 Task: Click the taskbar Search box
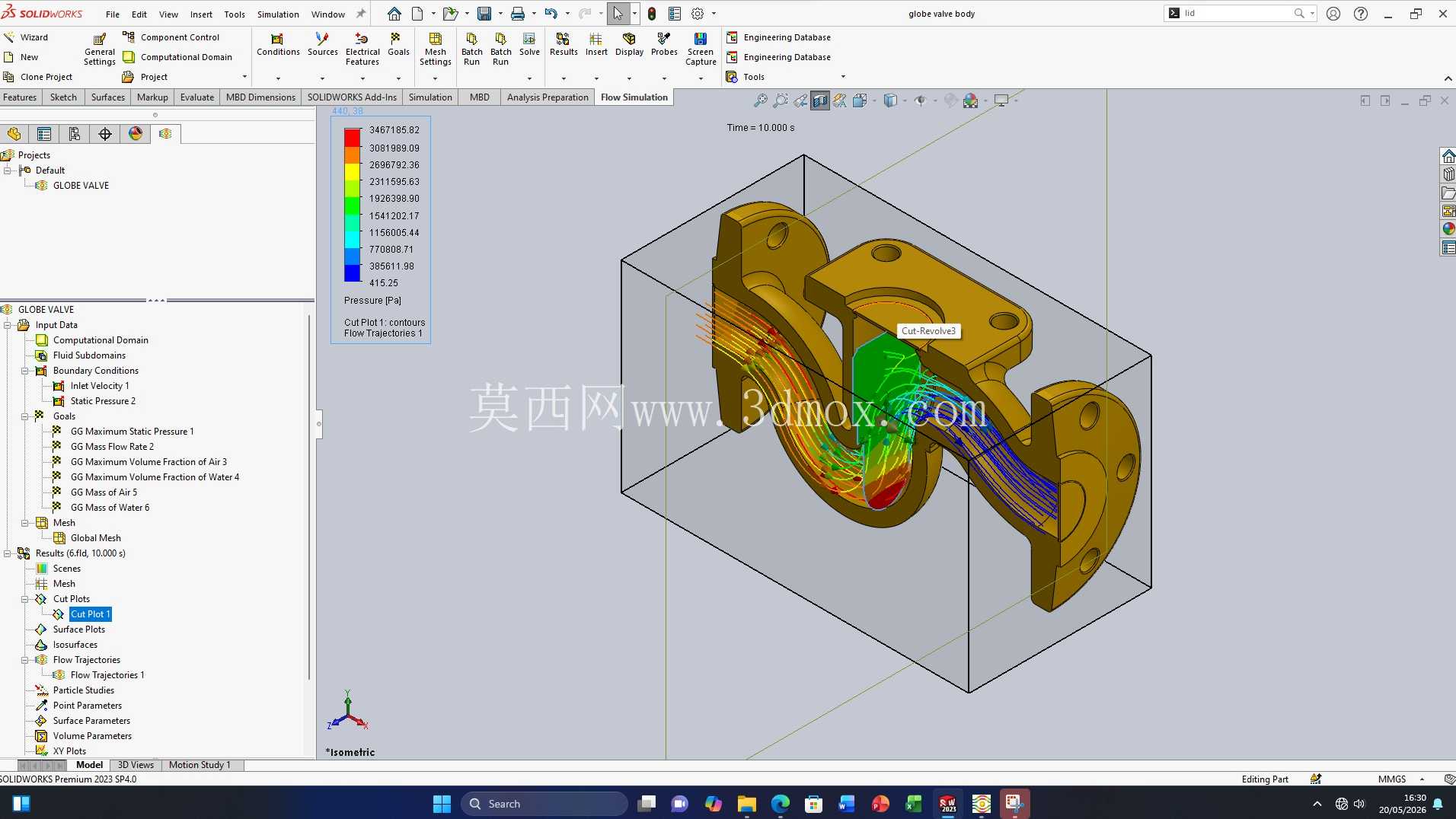[x=544, y=804]
